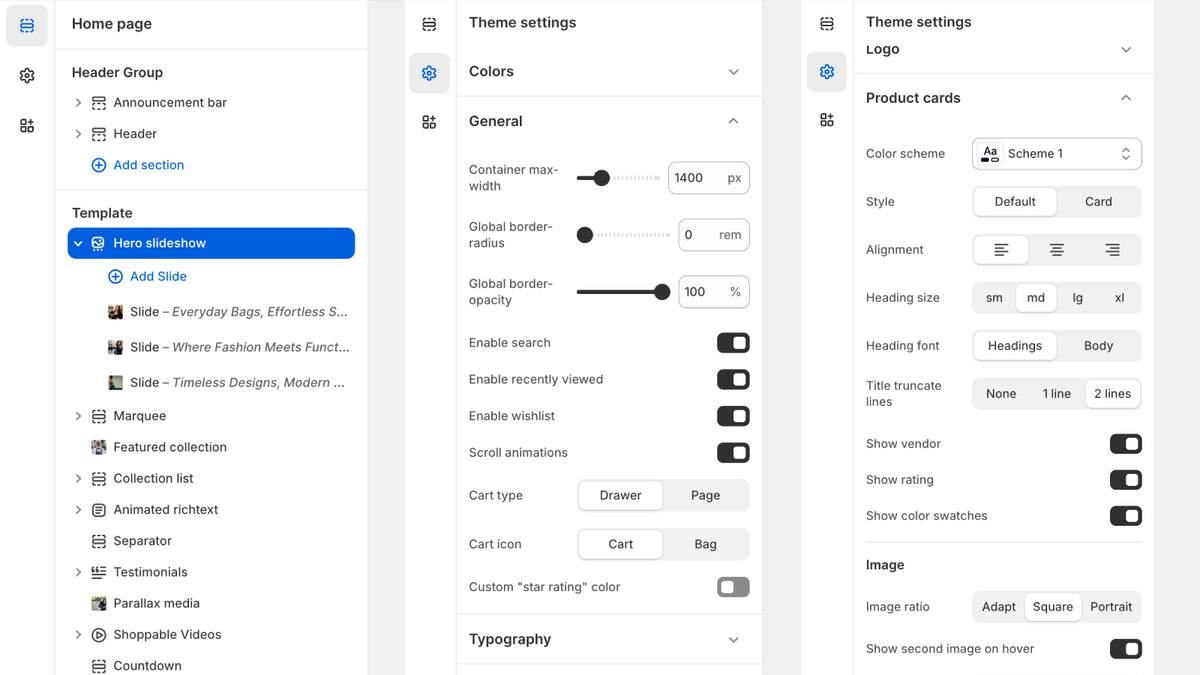Expand the Colors section
The height and width of the screenshot is (675, 1200).
pyautogui.click(x=733, y=72)
